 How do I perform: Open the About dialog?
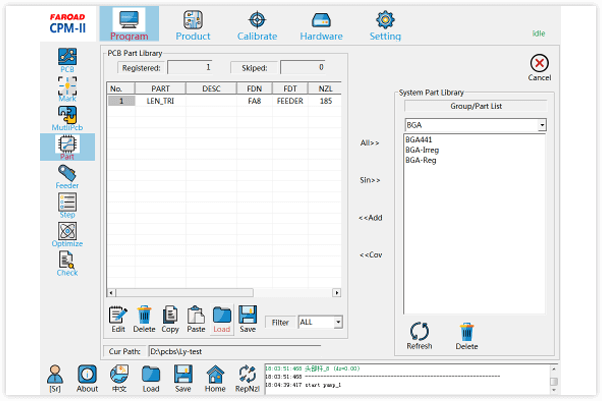tap(87, 378)
